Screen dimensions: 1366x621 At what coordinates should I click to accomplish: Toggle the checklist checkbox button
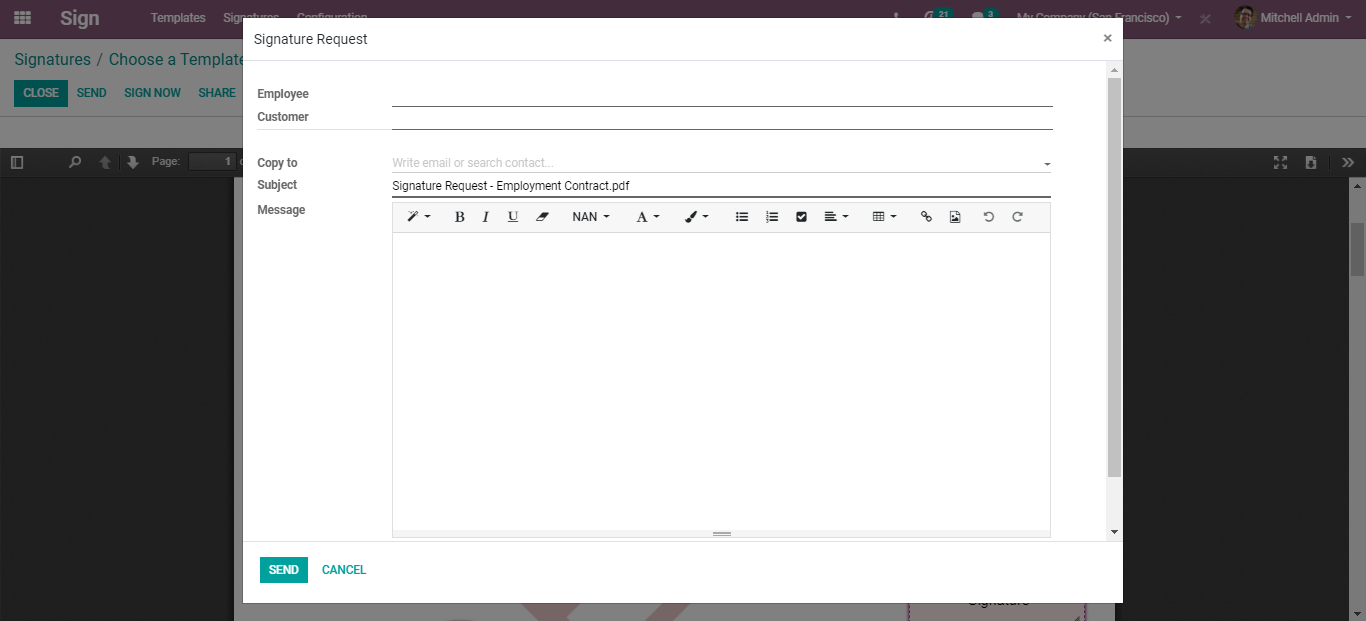[x=801, y=217]
